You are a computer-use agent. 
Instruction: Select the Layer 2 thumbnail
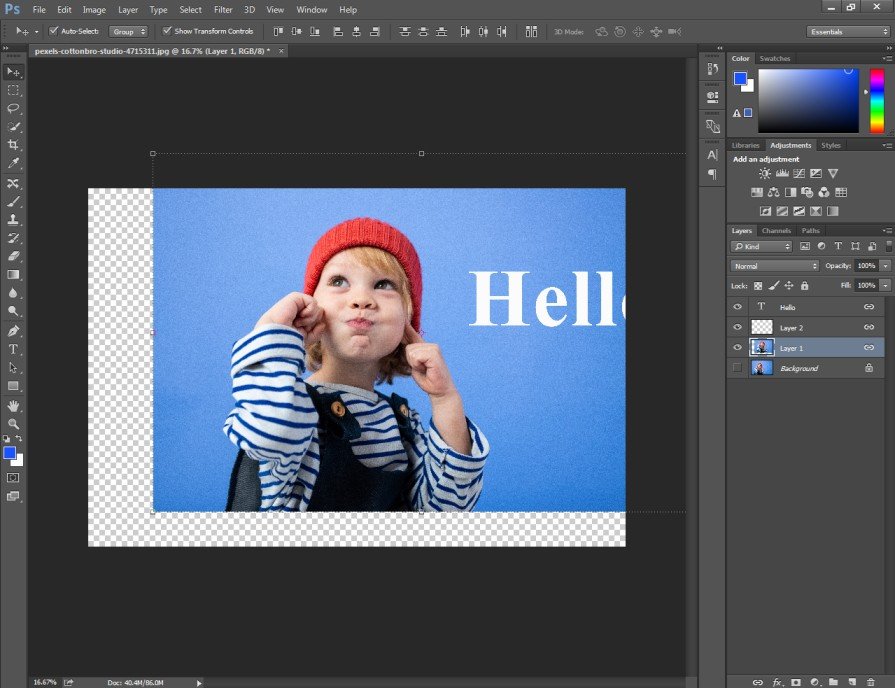point(761,327)
